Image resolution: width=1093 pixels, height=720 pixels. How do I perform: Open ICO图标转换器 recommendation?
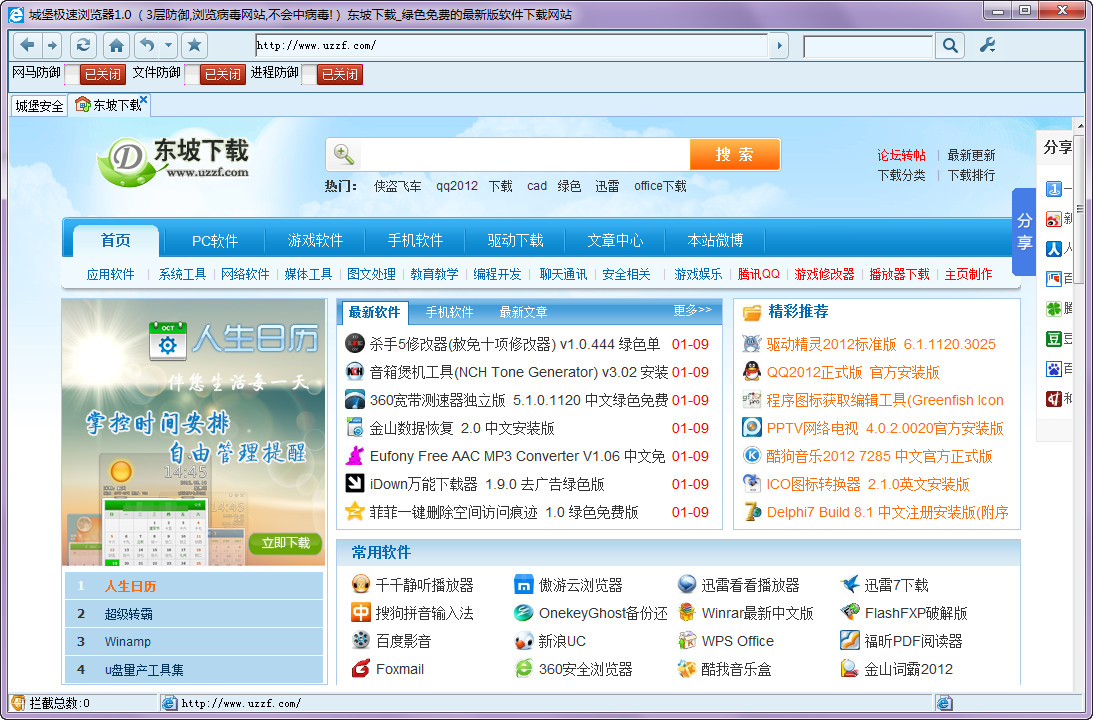click(x=868, y=484)
